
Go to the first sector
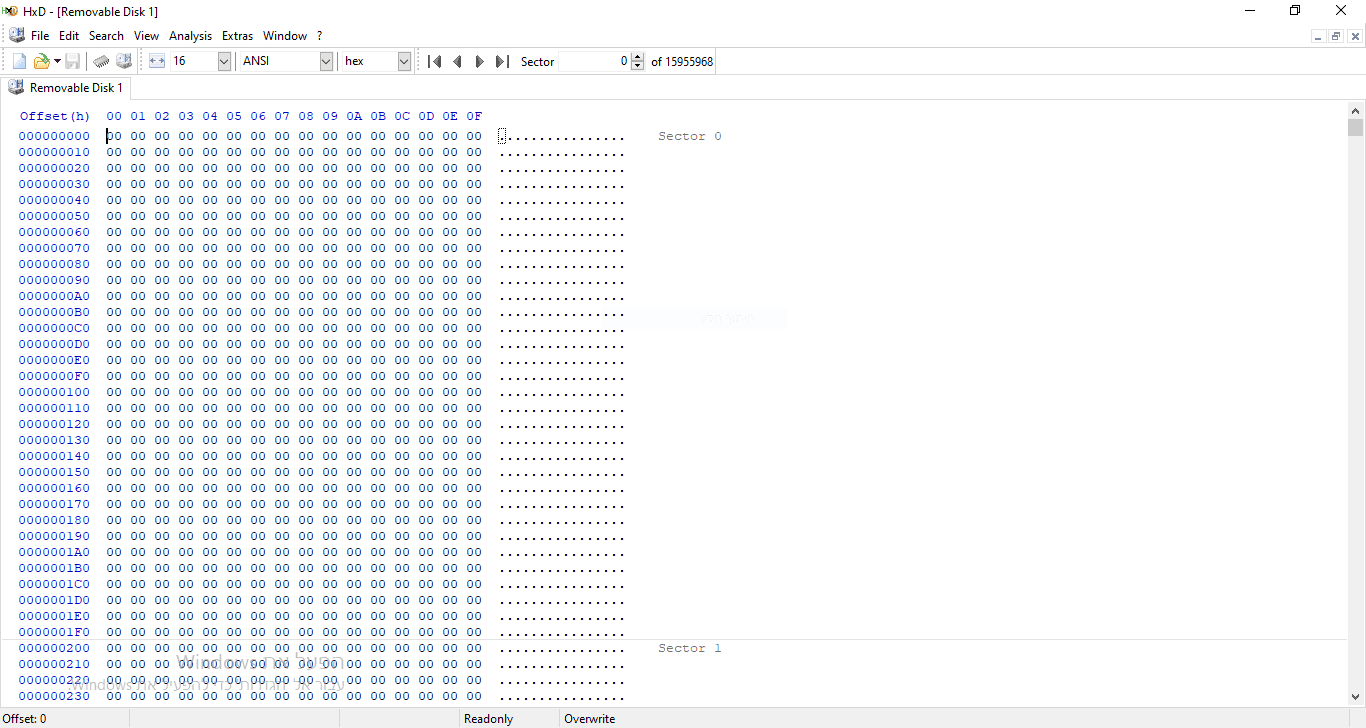pos(434,61)
